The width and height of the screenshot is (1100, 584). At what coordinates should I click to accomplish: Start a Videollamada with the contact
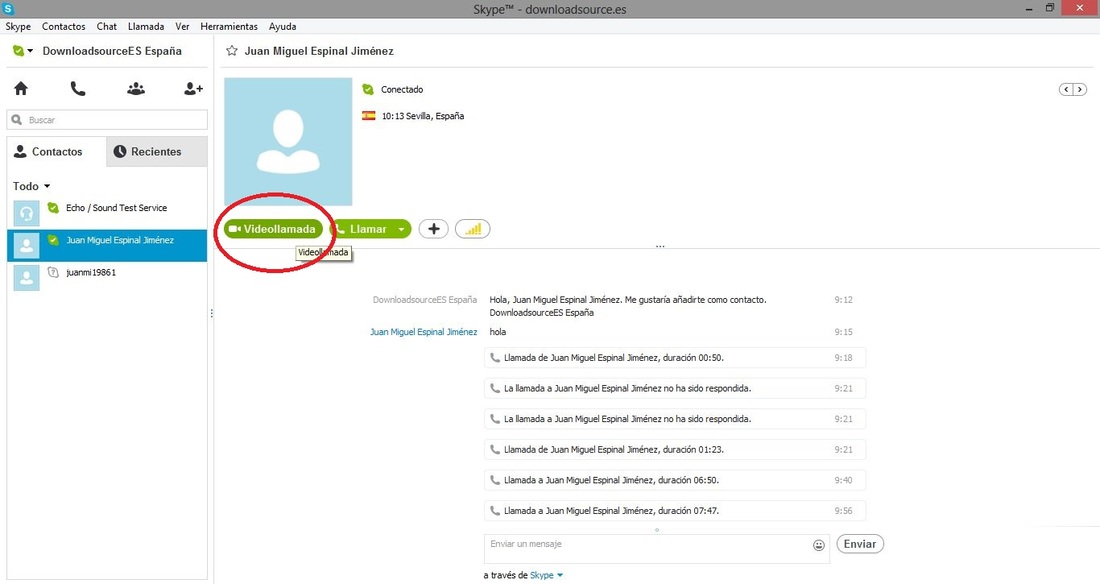(274, 229)
